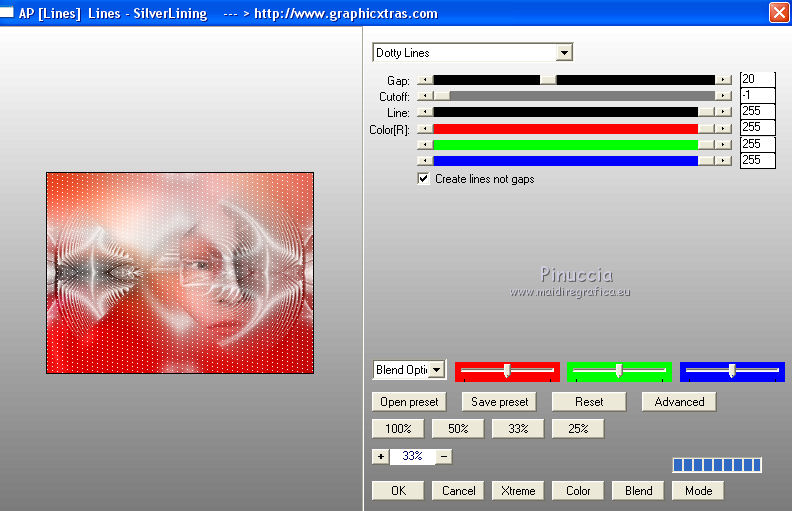This screenshot has height=511, width=792.
Task: Click the Cancel button
Action: (x=458, y=491)
